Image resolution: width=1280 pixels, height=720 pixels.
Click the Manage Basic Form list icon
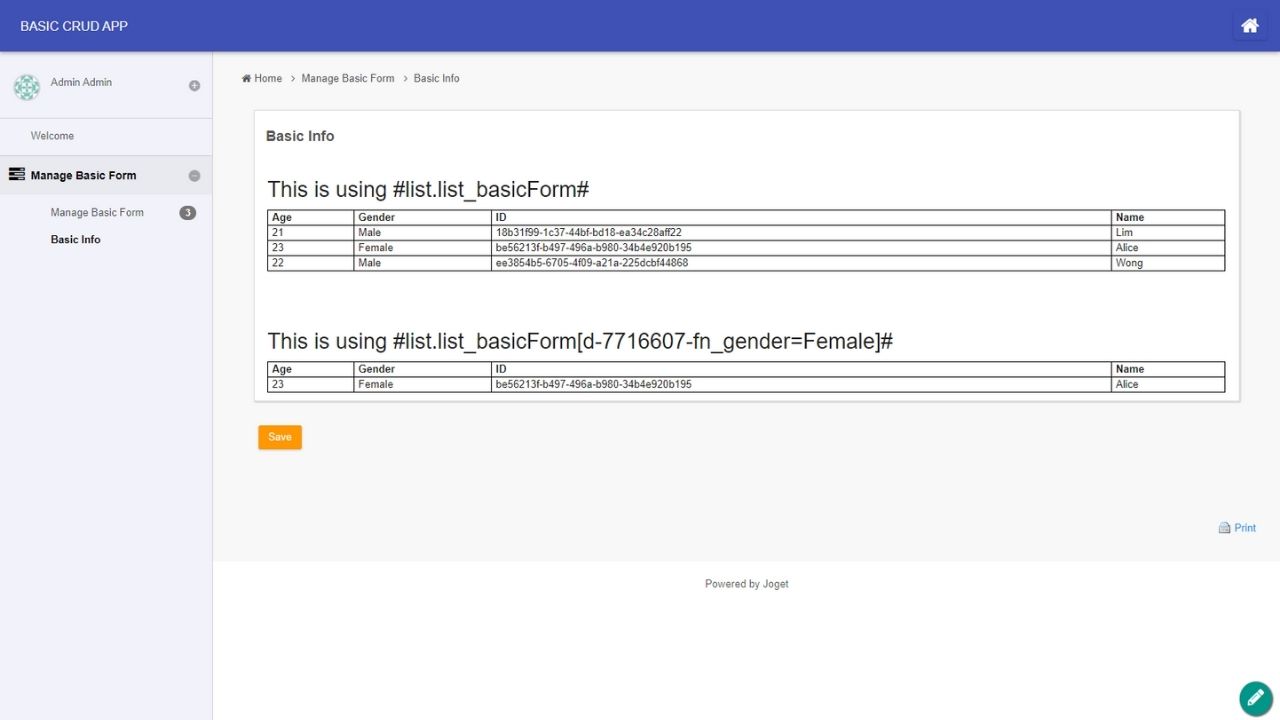(x=17, y=175)
